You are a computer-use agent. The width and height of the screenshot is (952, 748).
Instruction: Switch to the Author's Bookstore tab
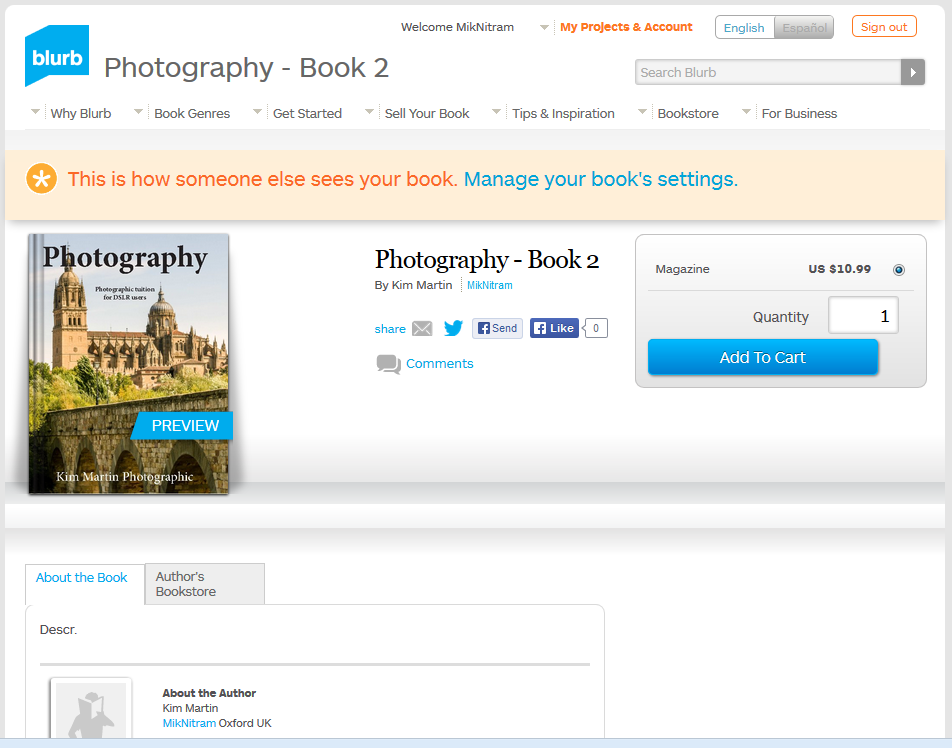tap(205, 583)
